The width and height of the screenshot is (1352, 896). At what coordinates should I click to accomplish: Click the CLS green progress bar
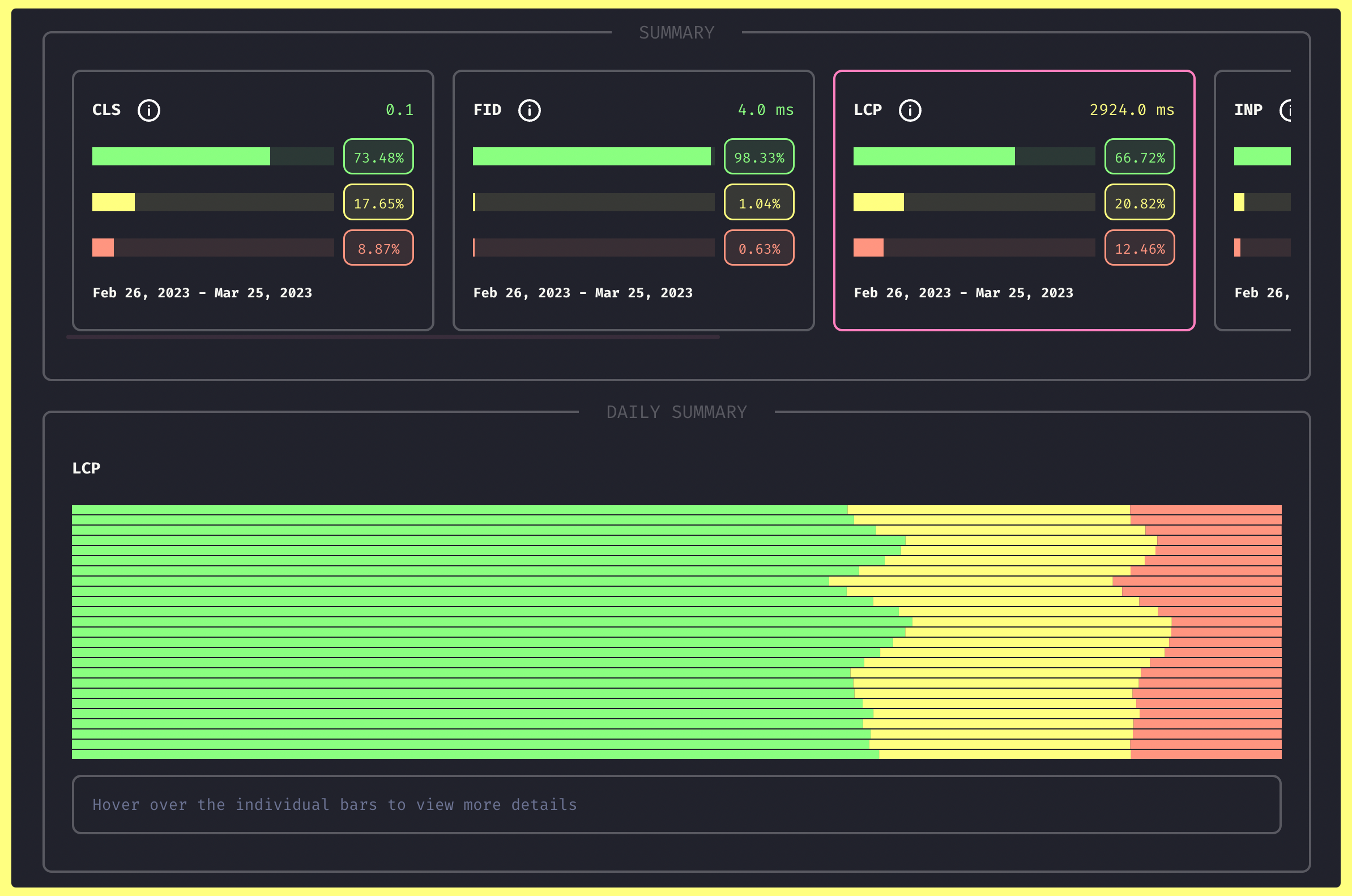(213, 156)
